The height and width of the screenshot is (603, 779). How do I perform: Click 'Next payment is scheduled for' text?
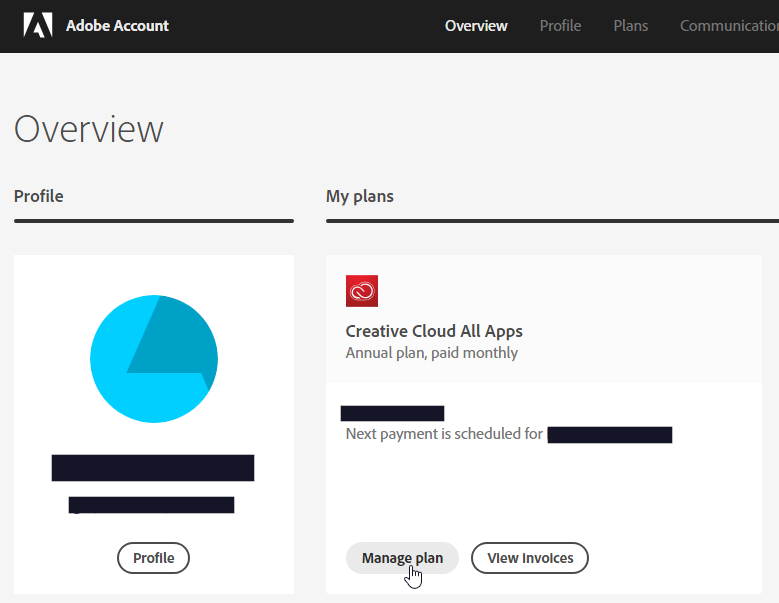(x=444, y=434)
